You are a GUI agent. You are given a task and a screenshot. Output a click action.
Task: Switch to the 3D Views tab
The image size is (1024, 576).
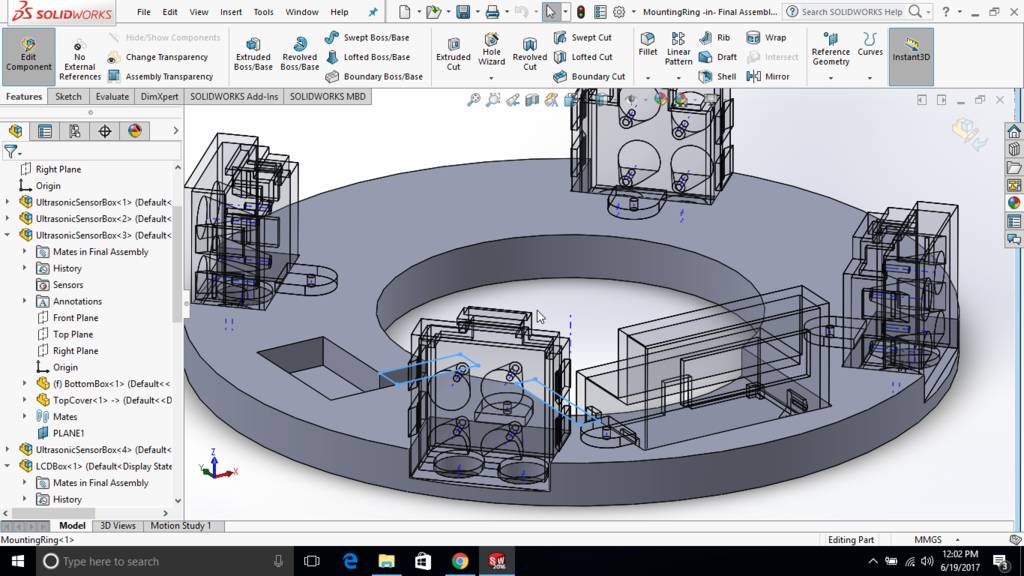pyautogui.click(x=118, y=526)
